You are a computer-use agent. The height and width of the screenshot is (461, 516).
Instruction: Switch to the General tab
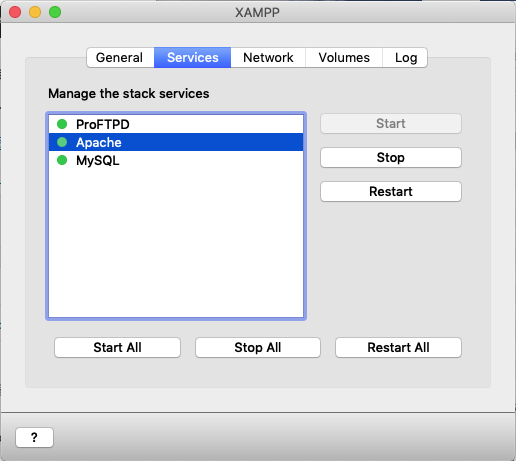coord(120,57)
